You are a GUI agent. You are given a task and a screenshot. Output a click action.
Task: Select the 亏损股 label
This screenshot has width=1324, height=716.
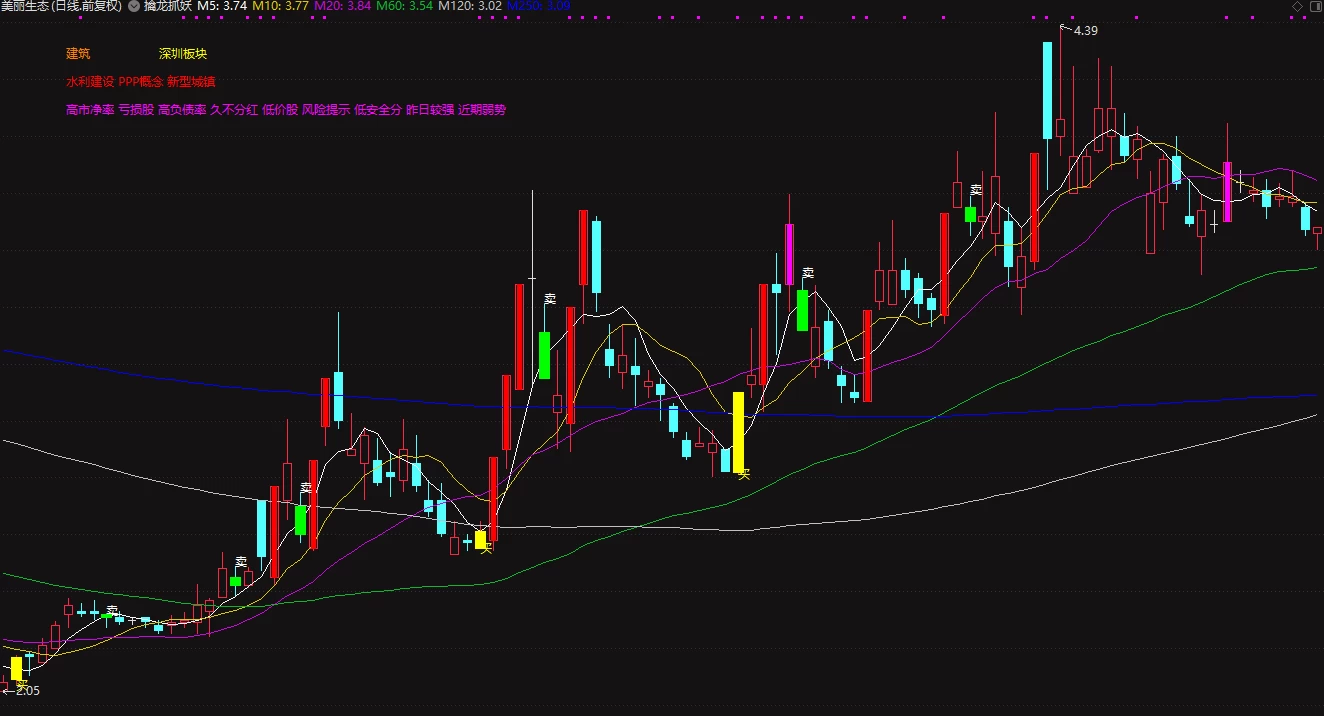click(x=136, y=110)
